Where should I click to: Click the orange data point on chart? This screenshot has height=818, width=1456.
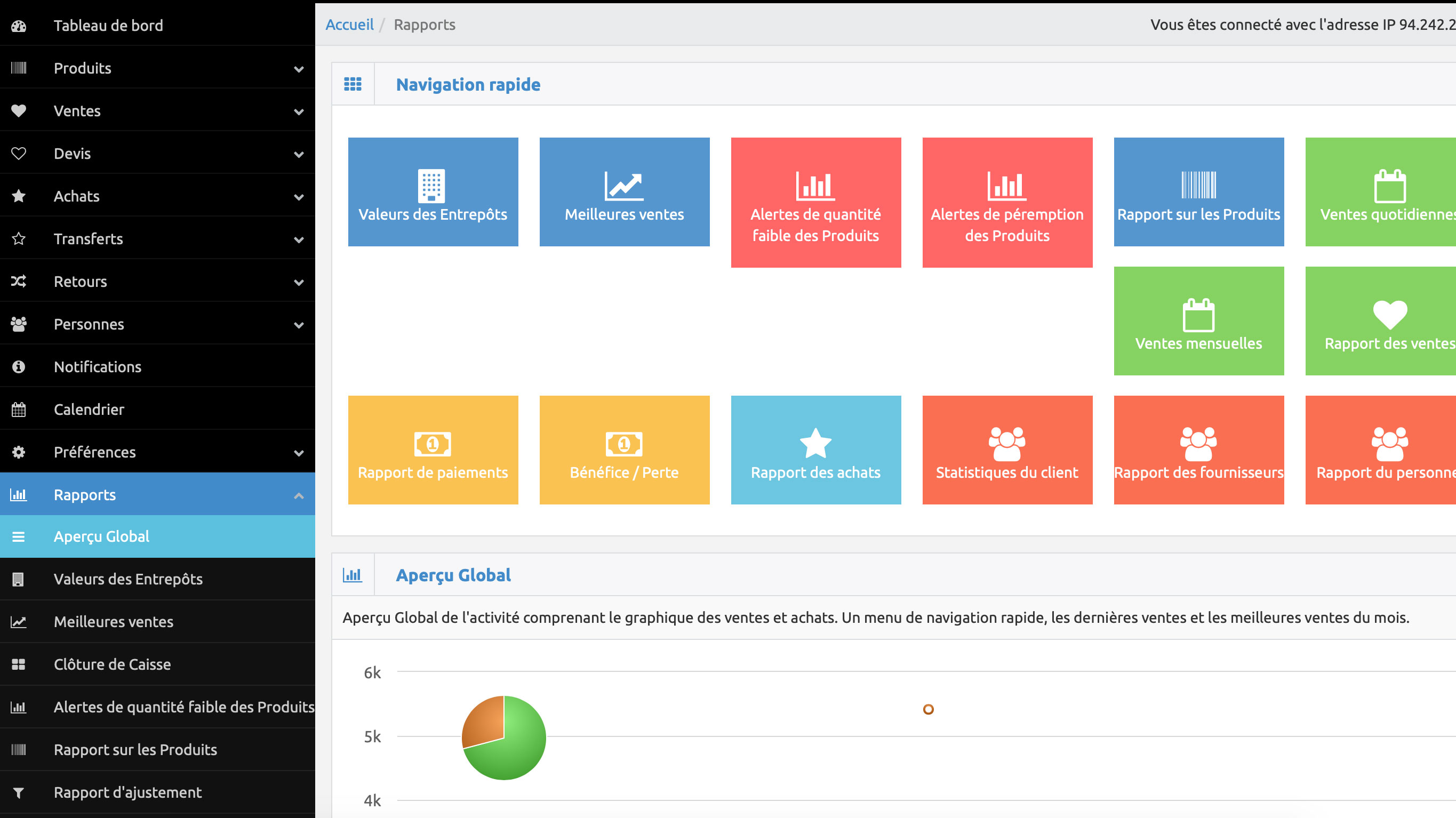pyautogui.click(x=928, y=709)
